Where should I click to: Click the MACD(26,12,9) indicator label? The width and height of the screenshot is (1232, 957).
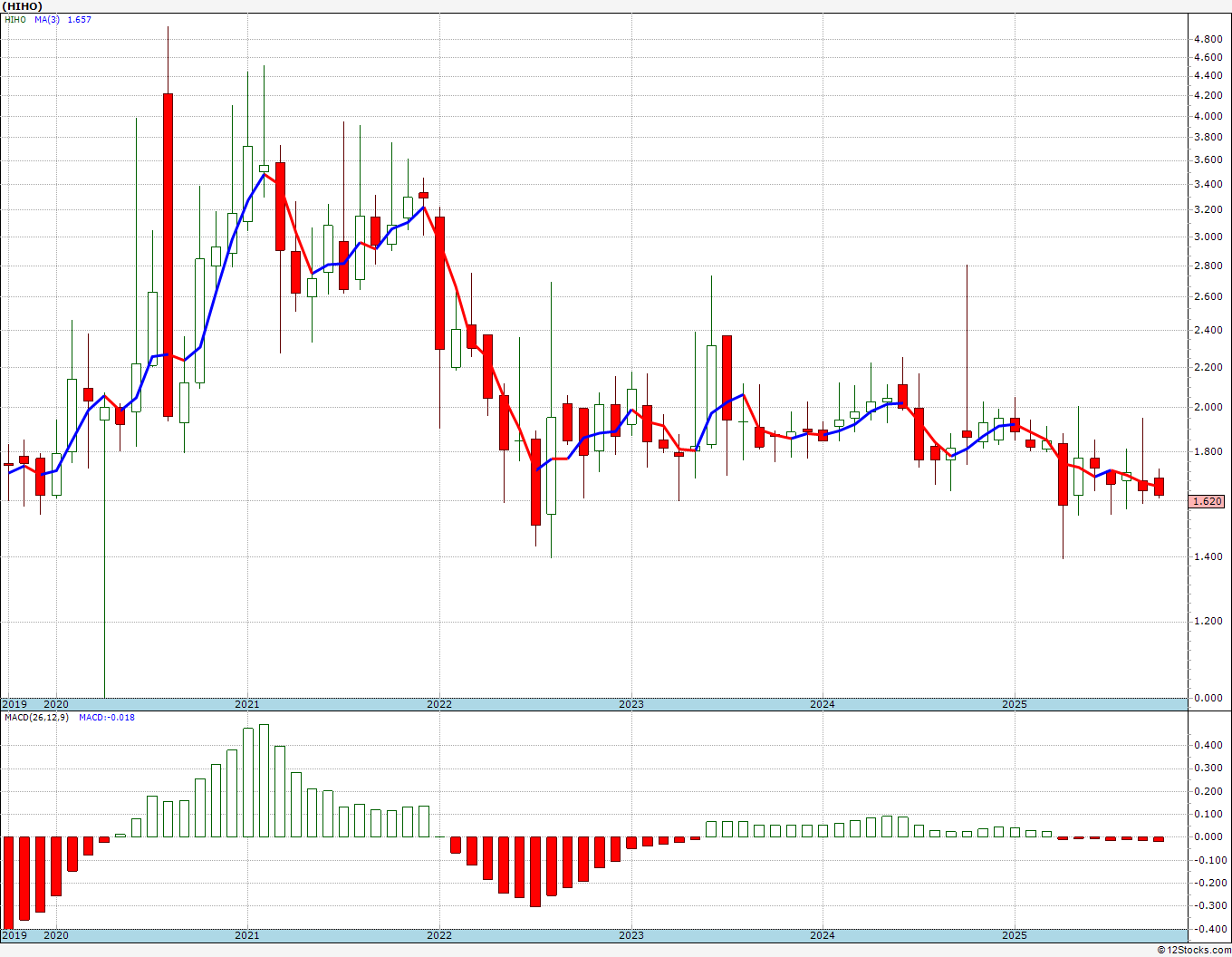pos(35,718)
